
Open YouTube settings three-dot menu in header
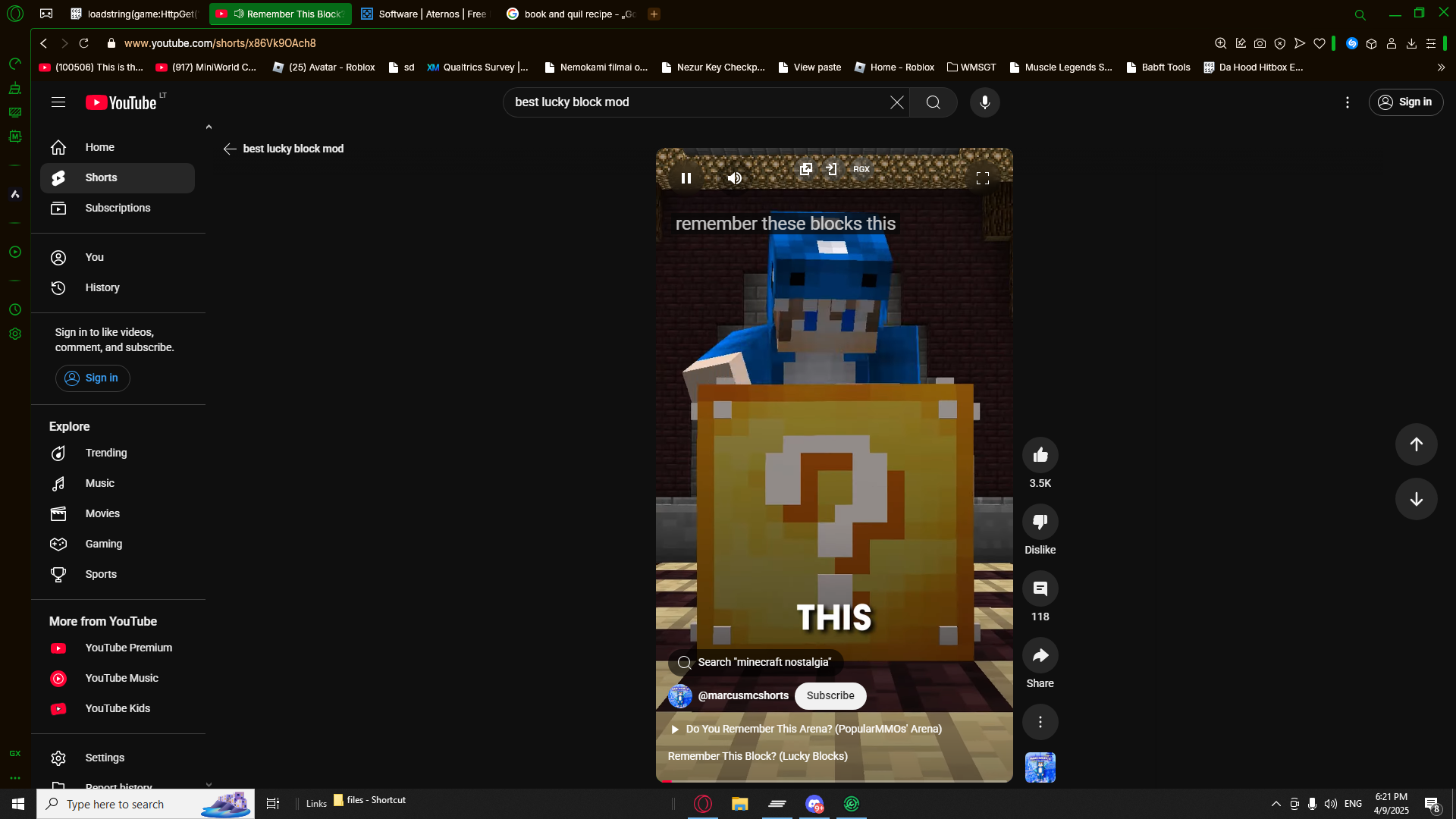[x=1348, y=102]
